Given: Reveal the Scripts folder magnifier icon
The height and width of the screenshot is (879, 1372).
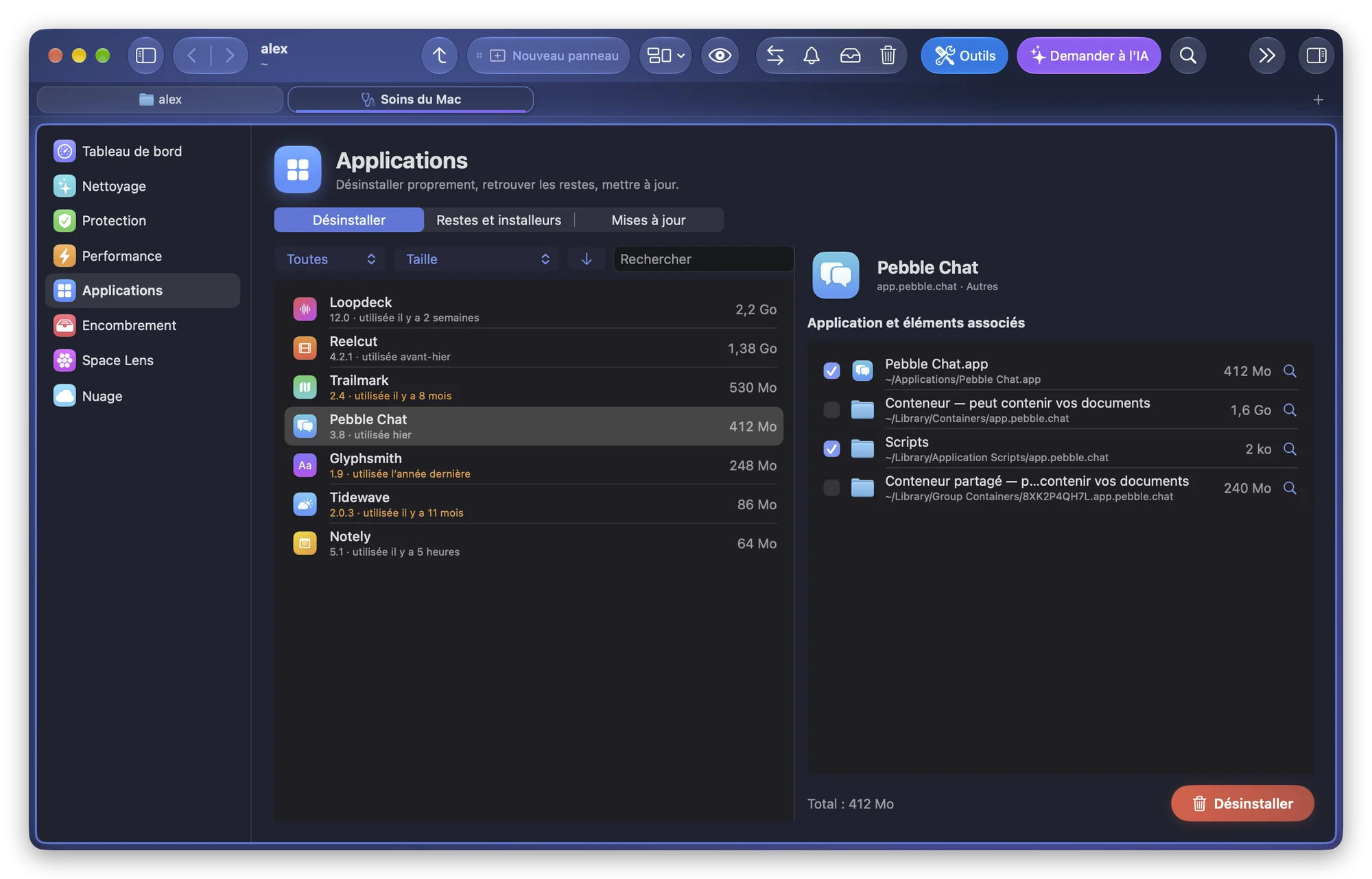Looking at the screenshot, I should click(x=1290, y=449).
